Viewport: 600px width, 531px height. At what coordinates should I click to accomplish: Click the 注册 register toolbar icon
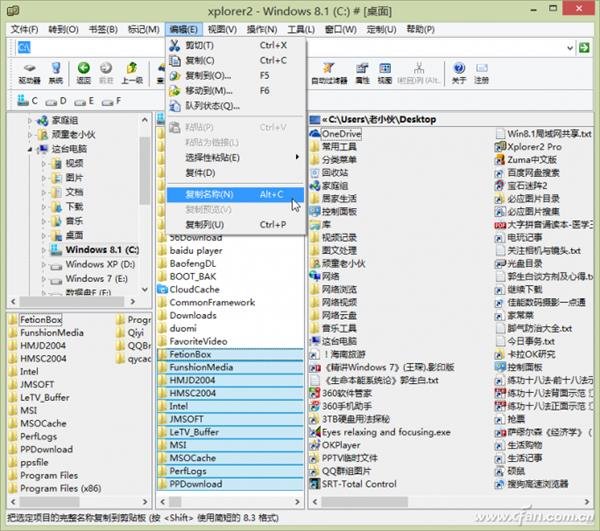point(481,73)
